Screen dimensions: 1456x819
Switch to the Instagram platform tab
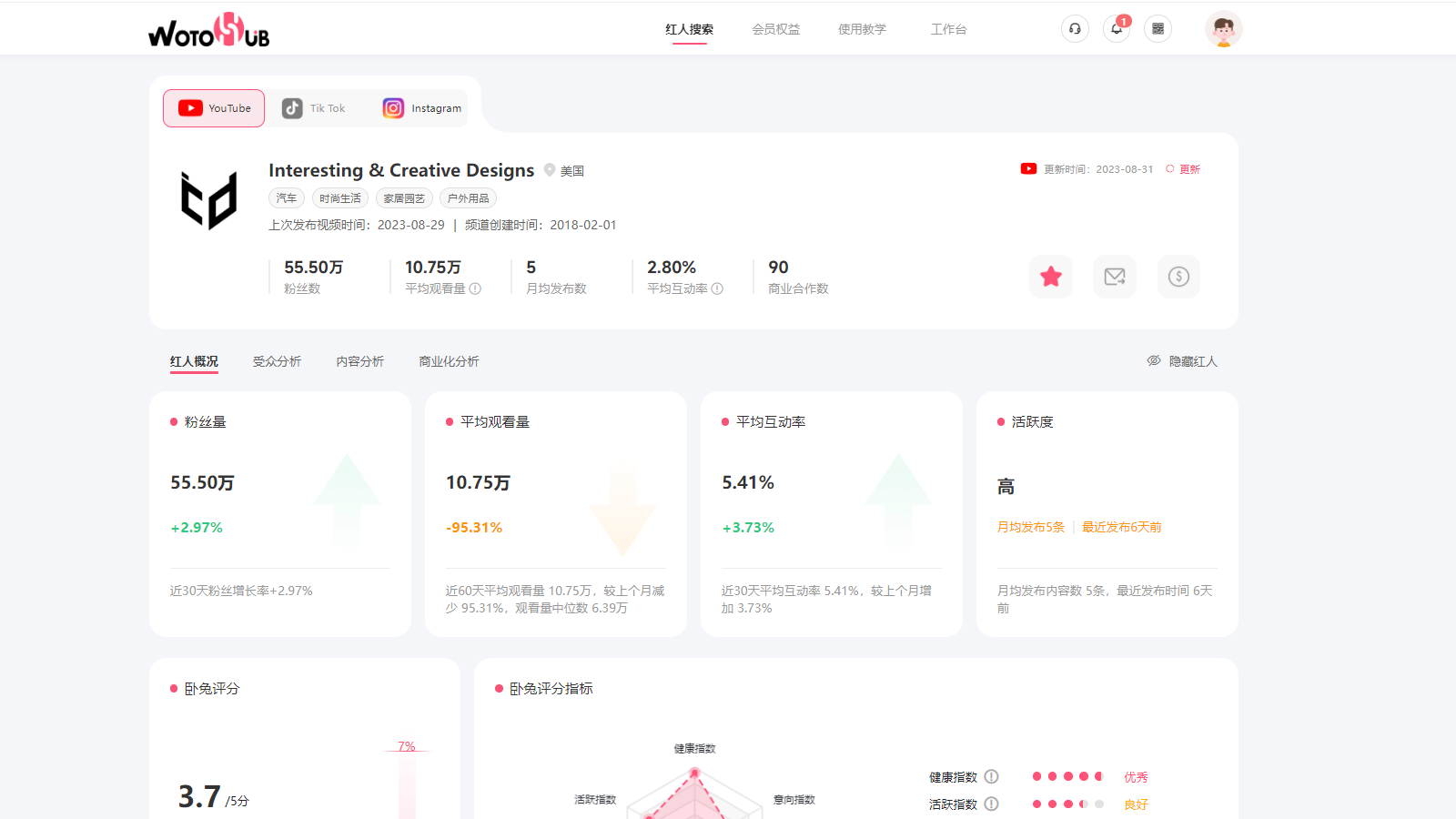[x=422, y=108]
